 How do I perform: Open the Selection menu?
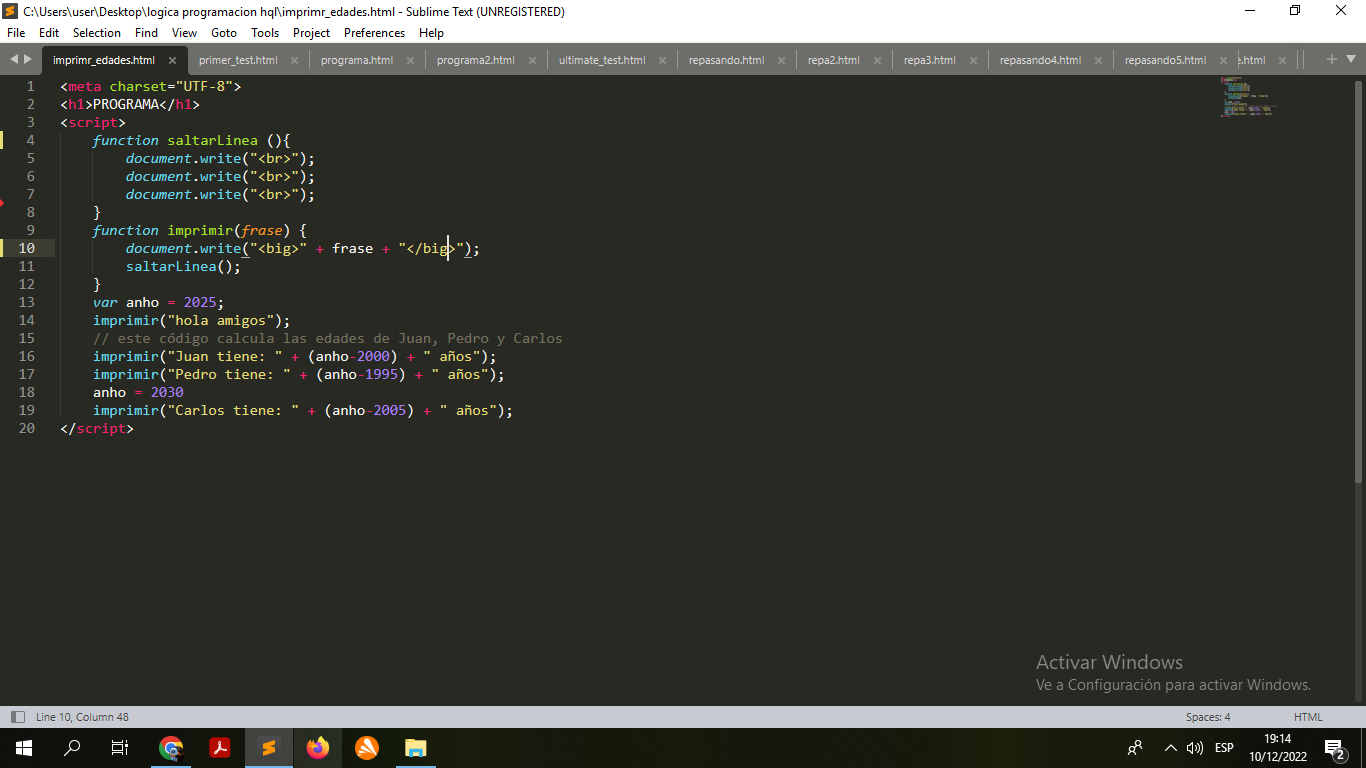coord(97,33)
